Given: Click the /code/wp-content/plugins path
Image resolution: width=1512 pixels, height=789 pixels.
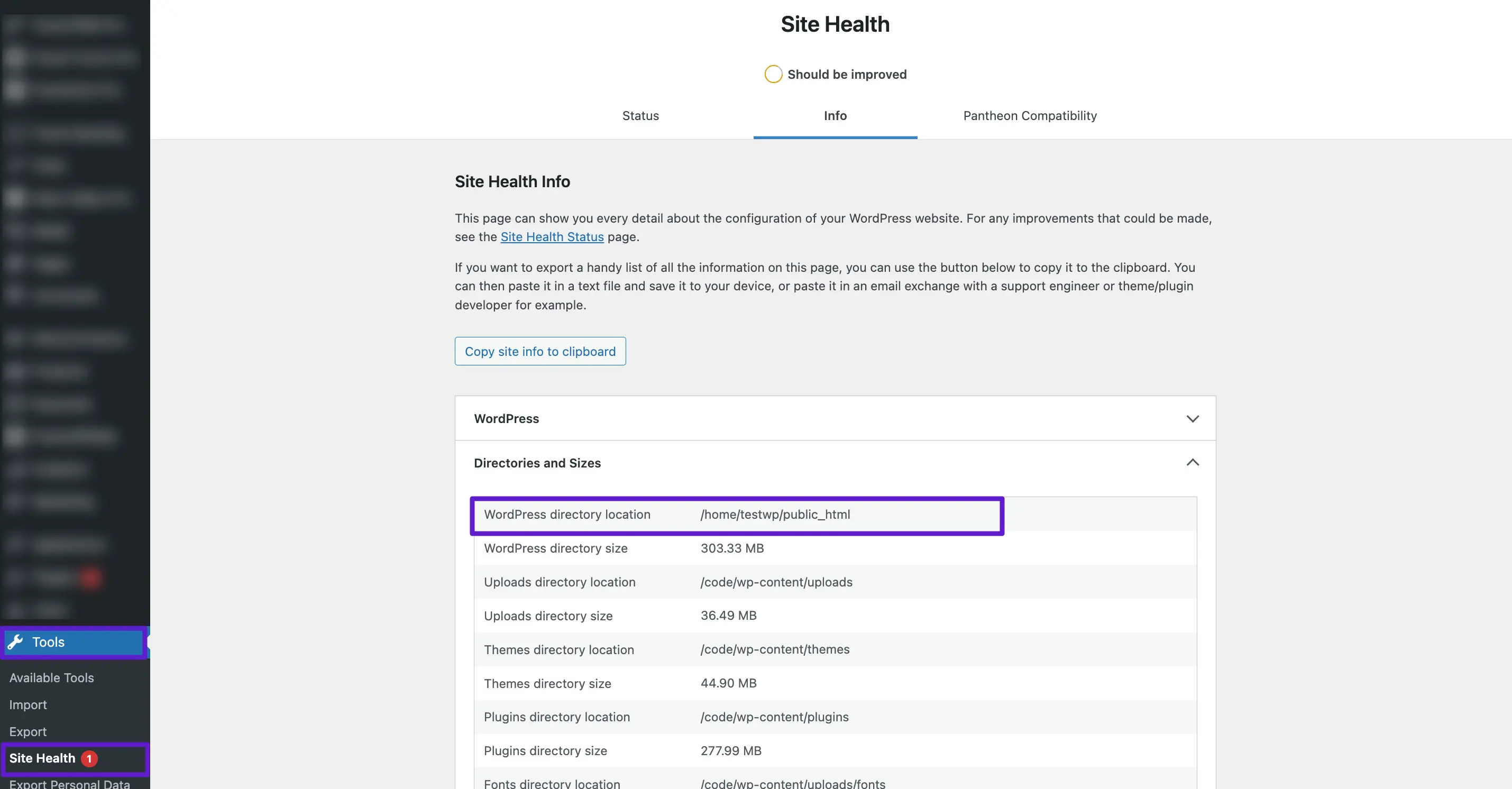Looking at the screenshot, I should [774, 717].
